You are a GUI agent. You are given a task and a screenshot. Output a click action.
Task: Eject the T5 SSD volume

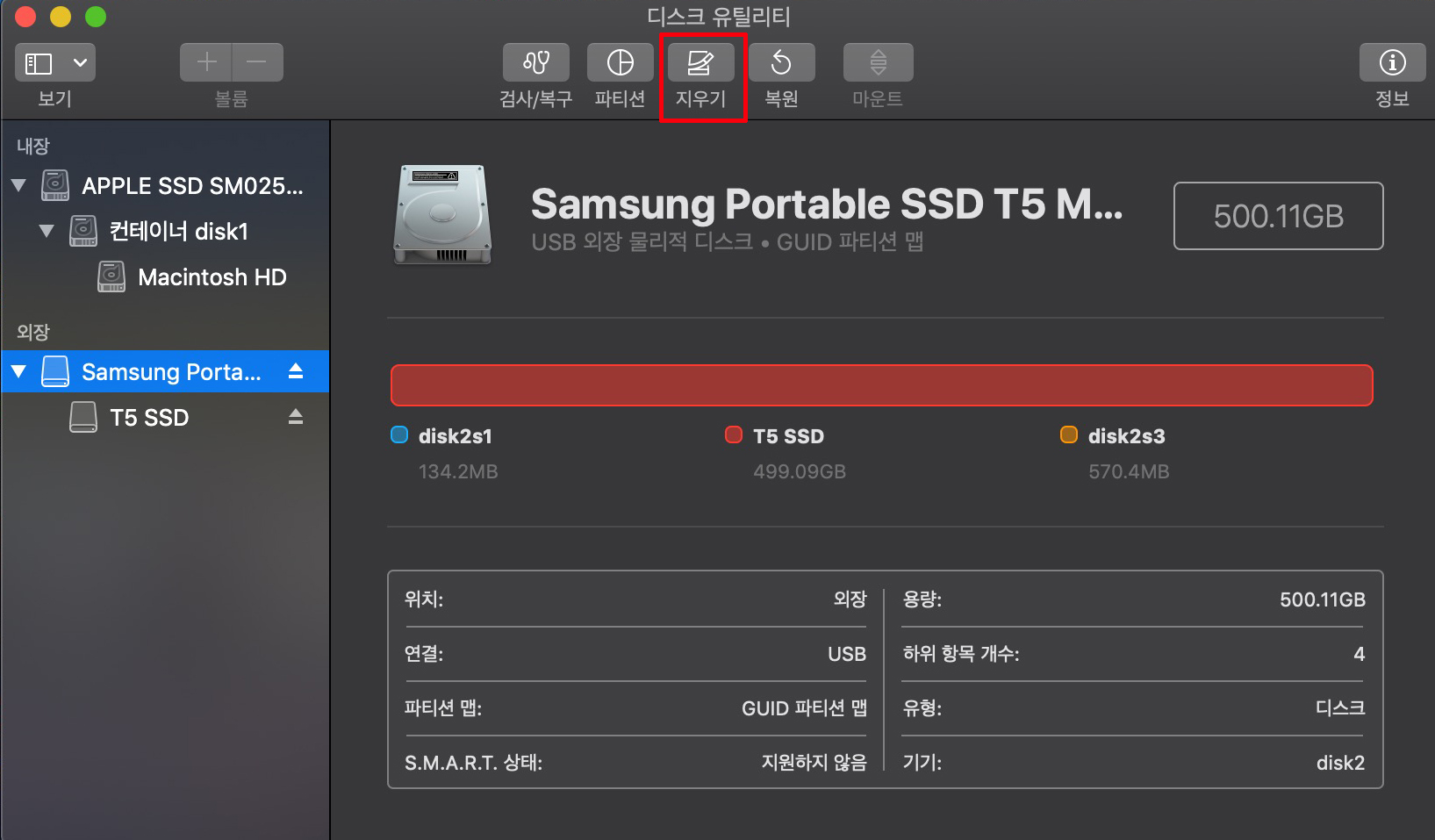[x=296, y=417]
